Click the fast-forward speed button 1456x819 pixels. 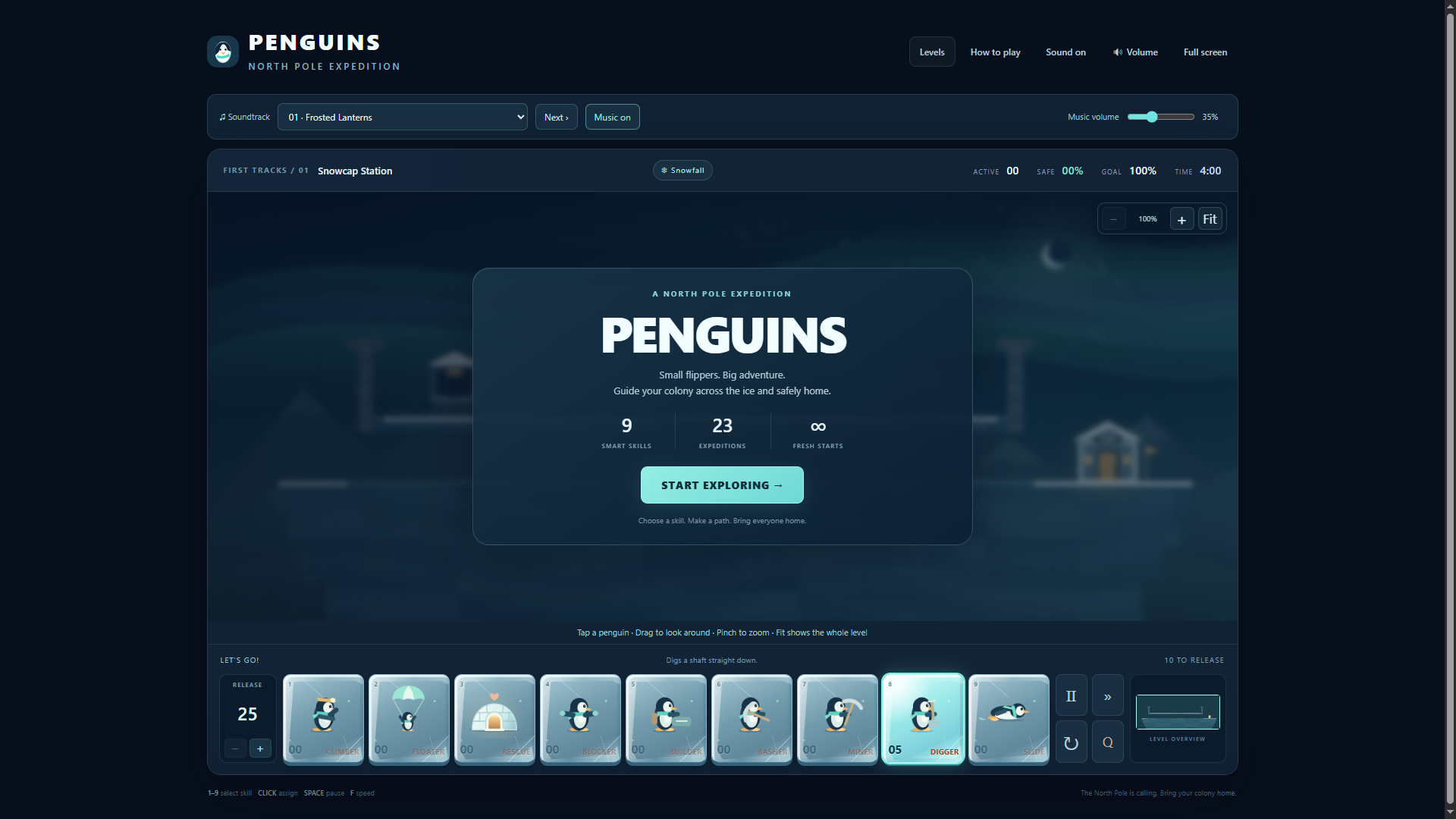coord(1107,695)
